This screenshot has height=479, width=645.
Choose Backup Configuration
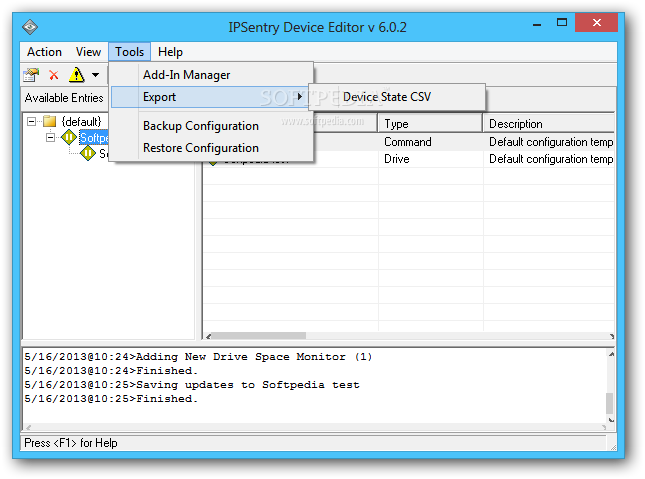(x=212, y=126)
